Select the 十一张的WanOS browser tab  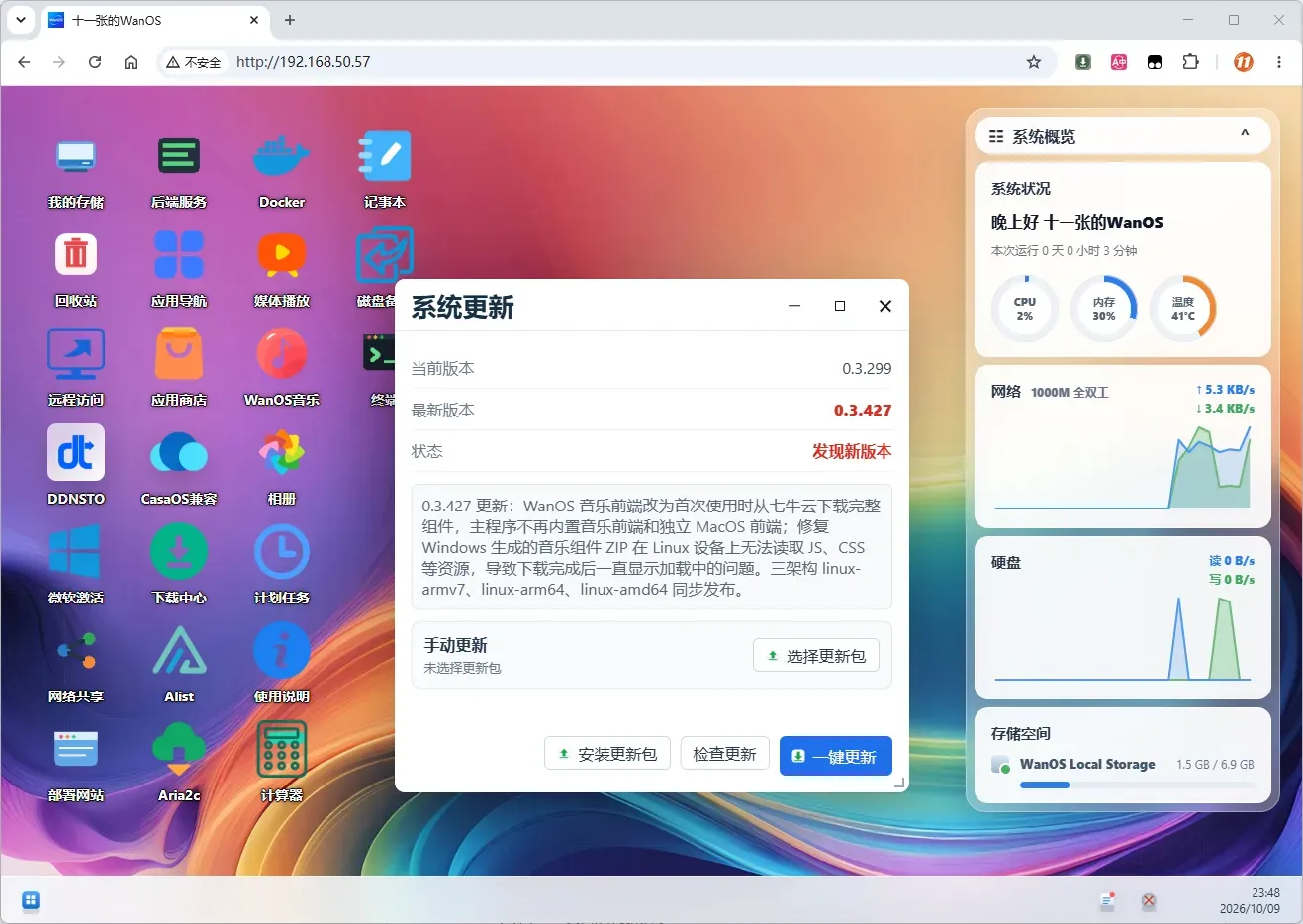153,20
